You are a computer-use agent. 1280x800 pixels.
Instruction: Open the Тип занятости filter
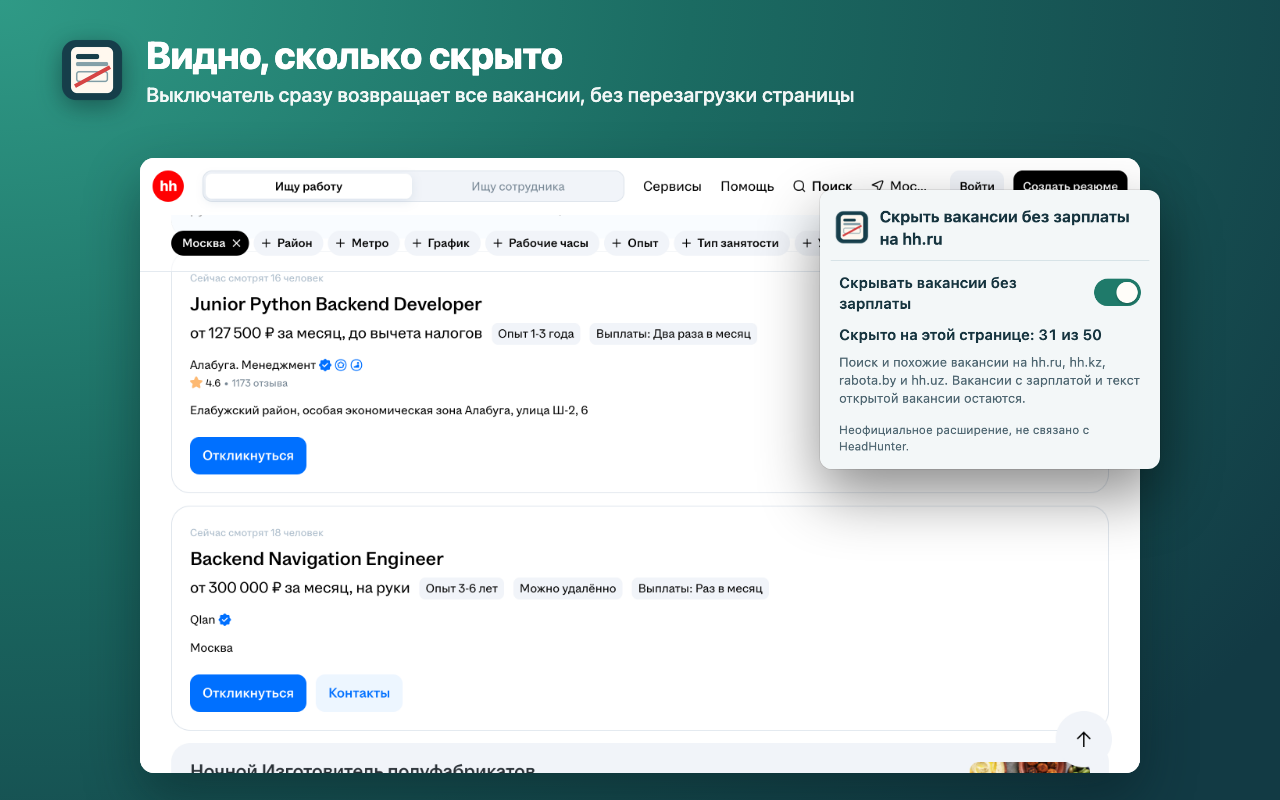tap(731, 243)
